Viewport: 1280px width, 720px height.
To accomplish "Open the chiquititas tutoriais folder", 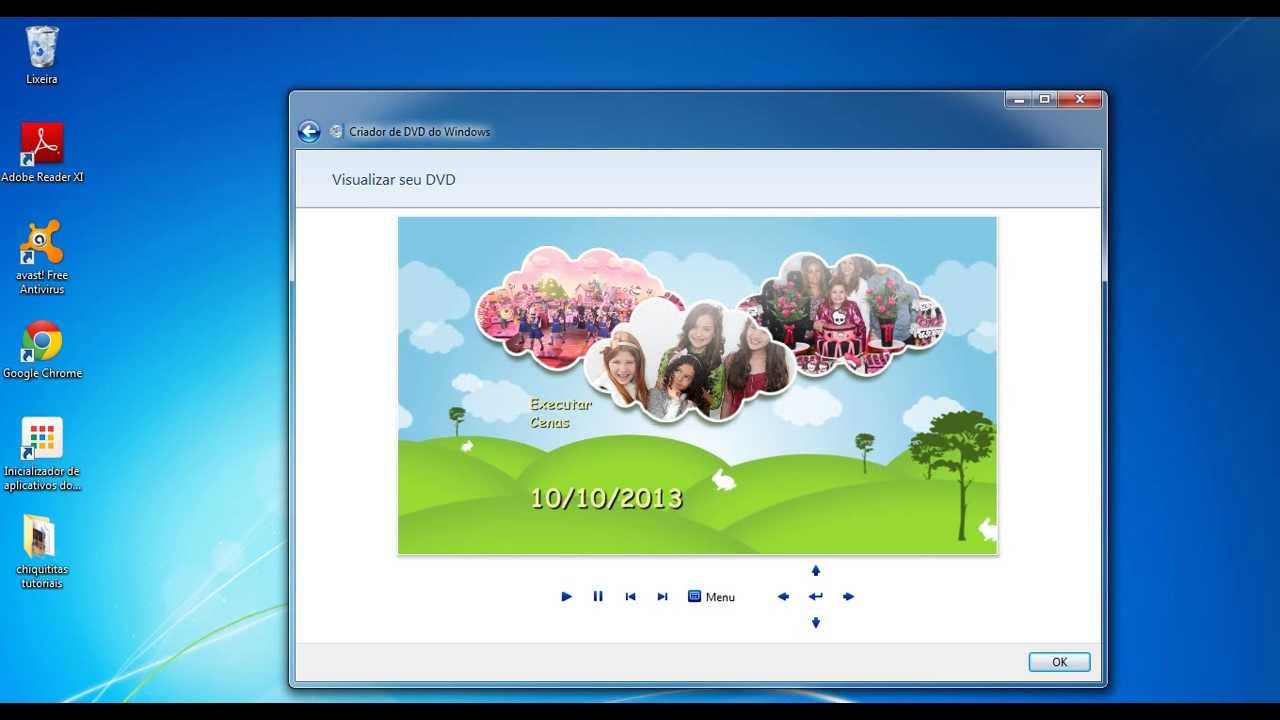I will point(41,552).
